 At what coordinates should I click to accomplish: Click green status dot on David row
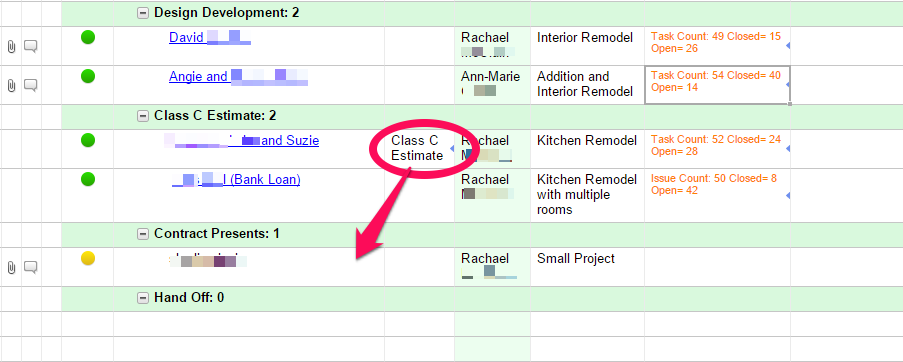88,38
